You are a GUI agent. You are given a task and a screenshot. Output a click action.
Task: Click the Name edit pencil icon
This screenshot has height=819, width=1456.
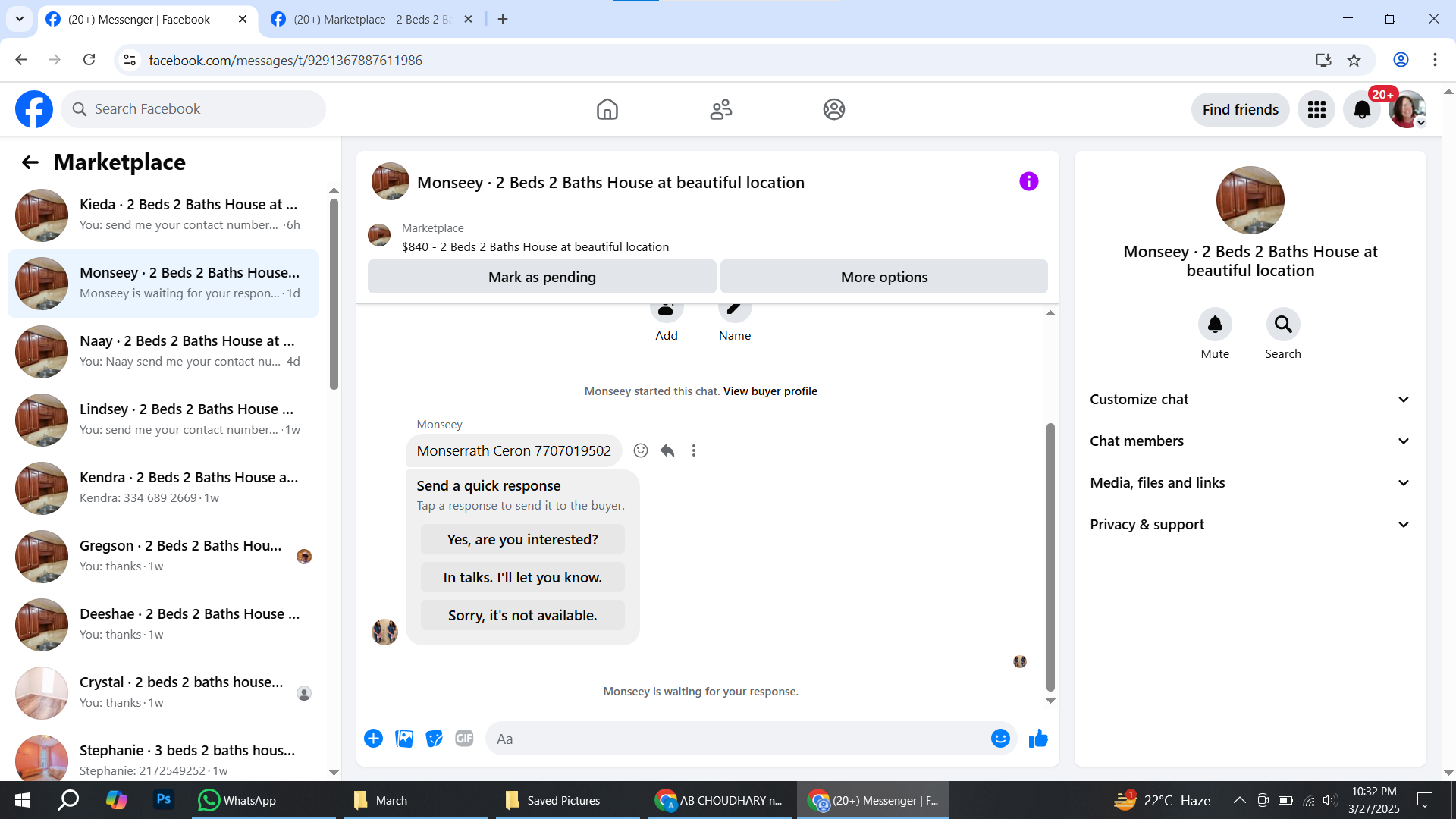pos(734,311)
